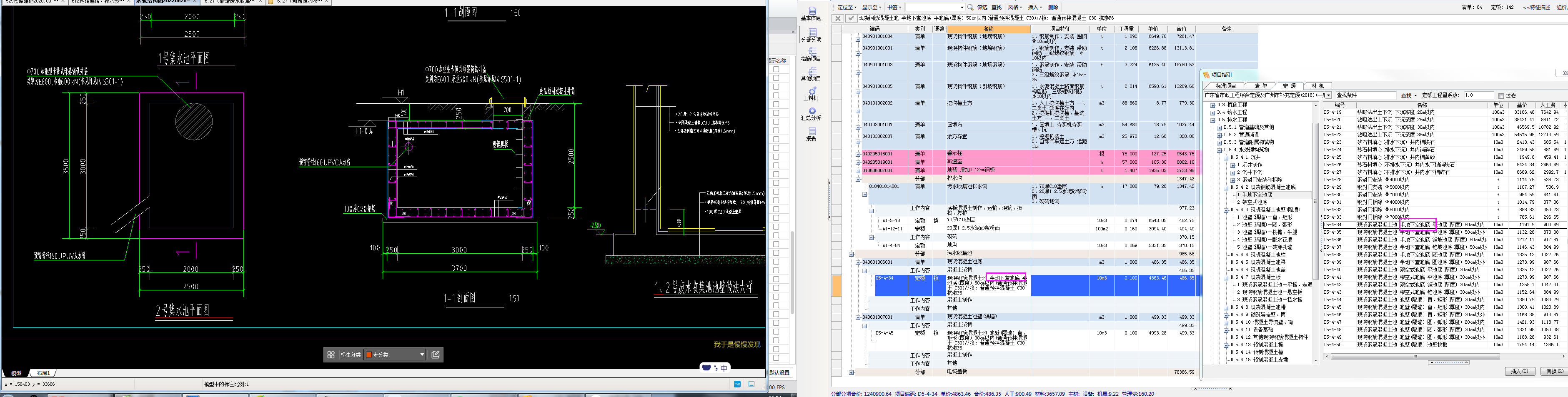Enable the 过滤 checkbox
The width and height of the screenshot is (1568, 397).
pyautogui.click(x=1501, y=95)
